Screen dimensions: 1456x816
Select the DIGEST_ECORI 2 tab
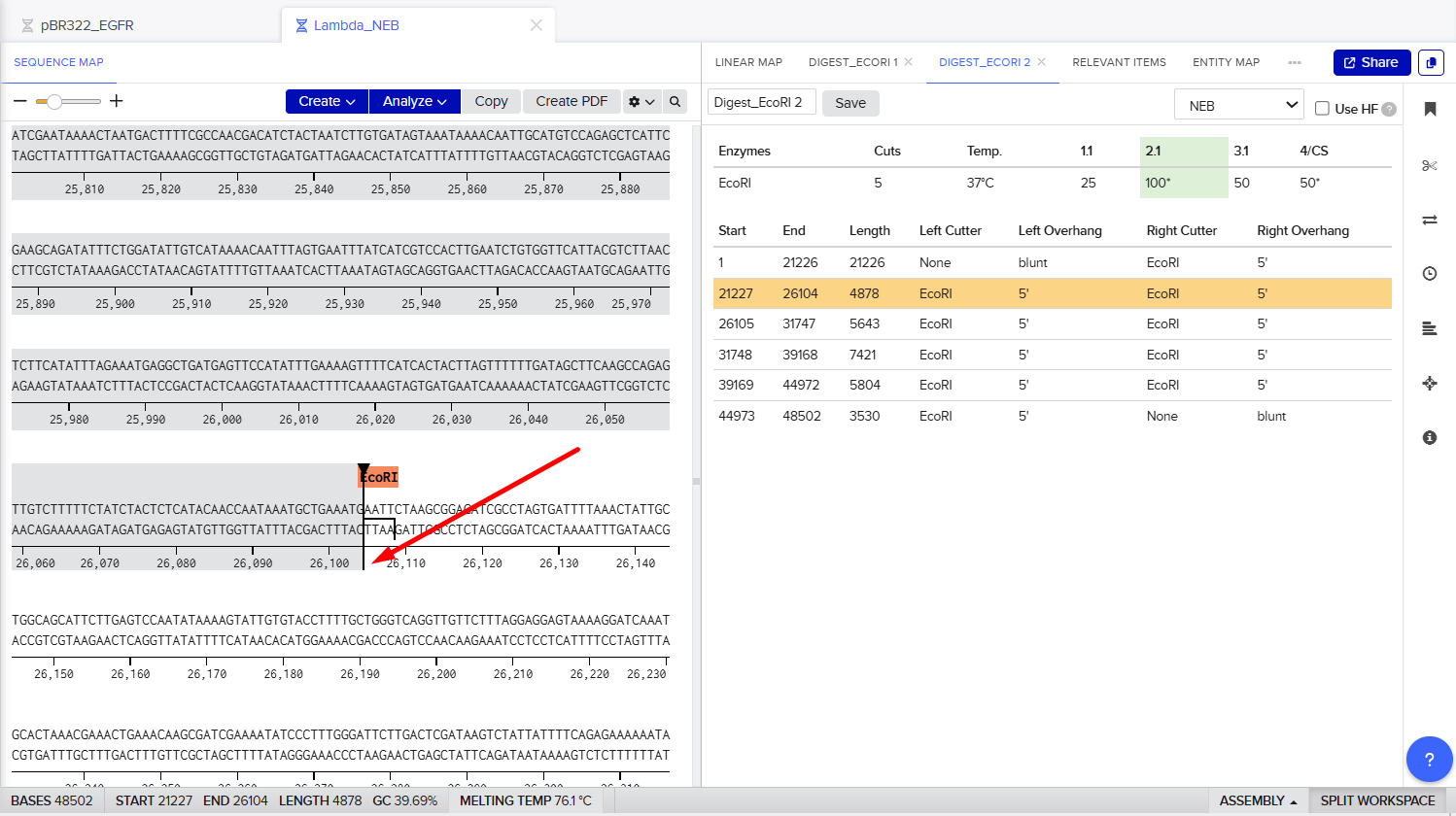[984, 62]
